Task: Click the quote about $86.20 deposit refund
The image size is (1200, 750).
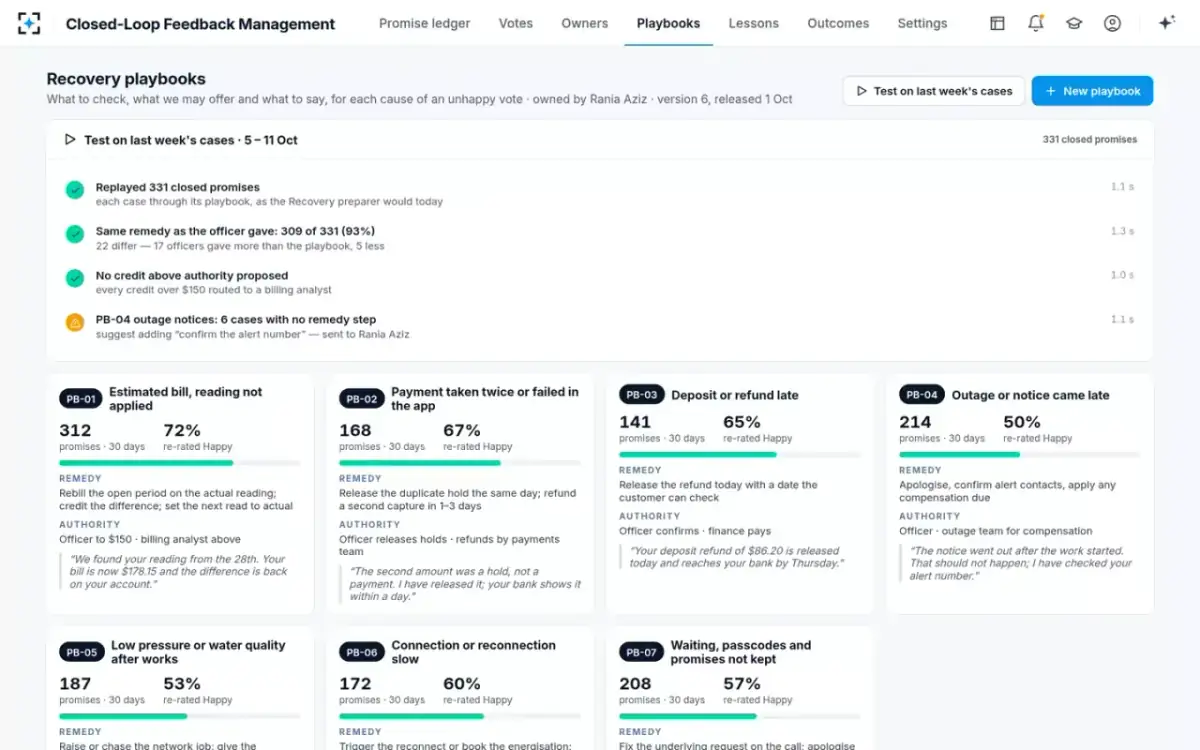Action: click(x=737, y=557)
